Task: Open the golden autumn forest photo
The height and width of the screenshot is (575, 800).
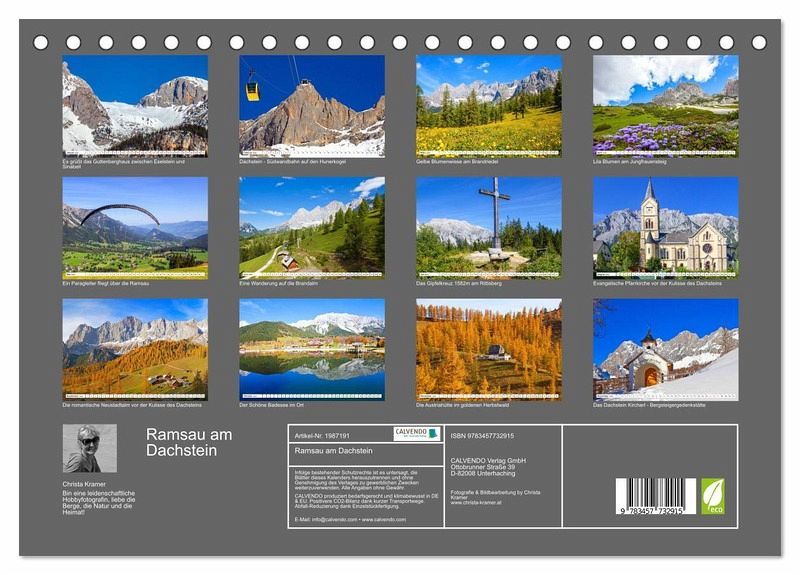Action: 489,349
